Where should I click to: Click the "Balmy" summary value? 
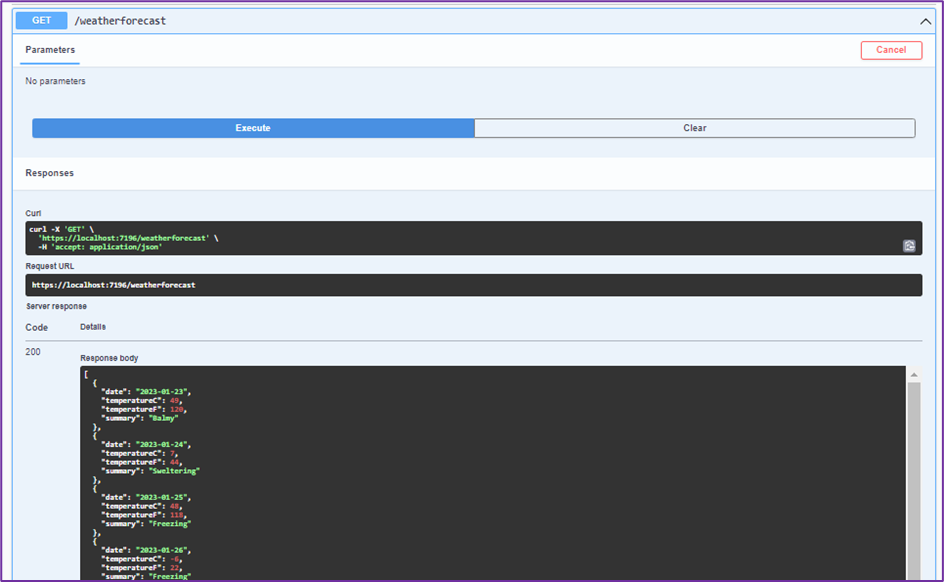(163, 418)
